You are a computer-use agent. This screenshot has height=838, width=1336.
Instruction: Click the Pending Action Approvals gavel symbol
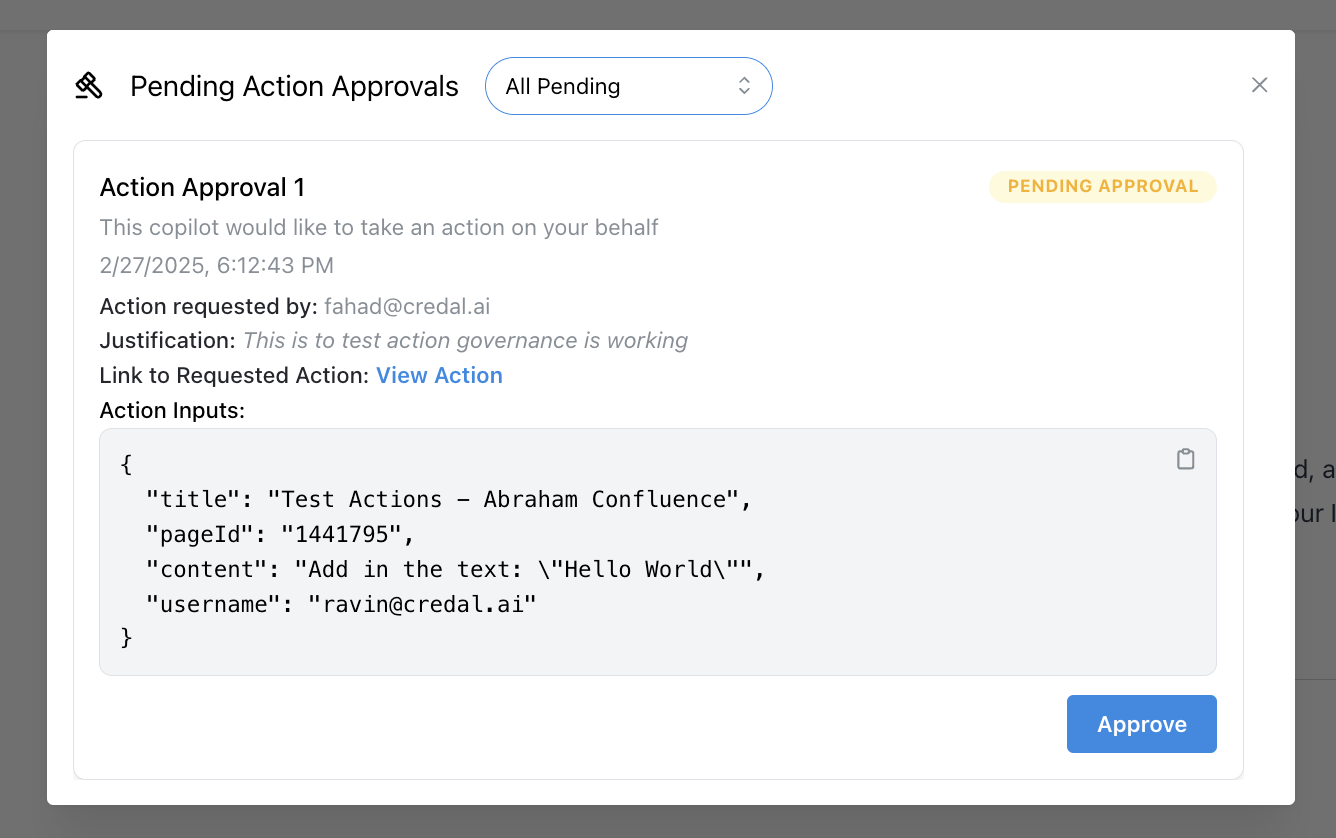tap(89, 86)
